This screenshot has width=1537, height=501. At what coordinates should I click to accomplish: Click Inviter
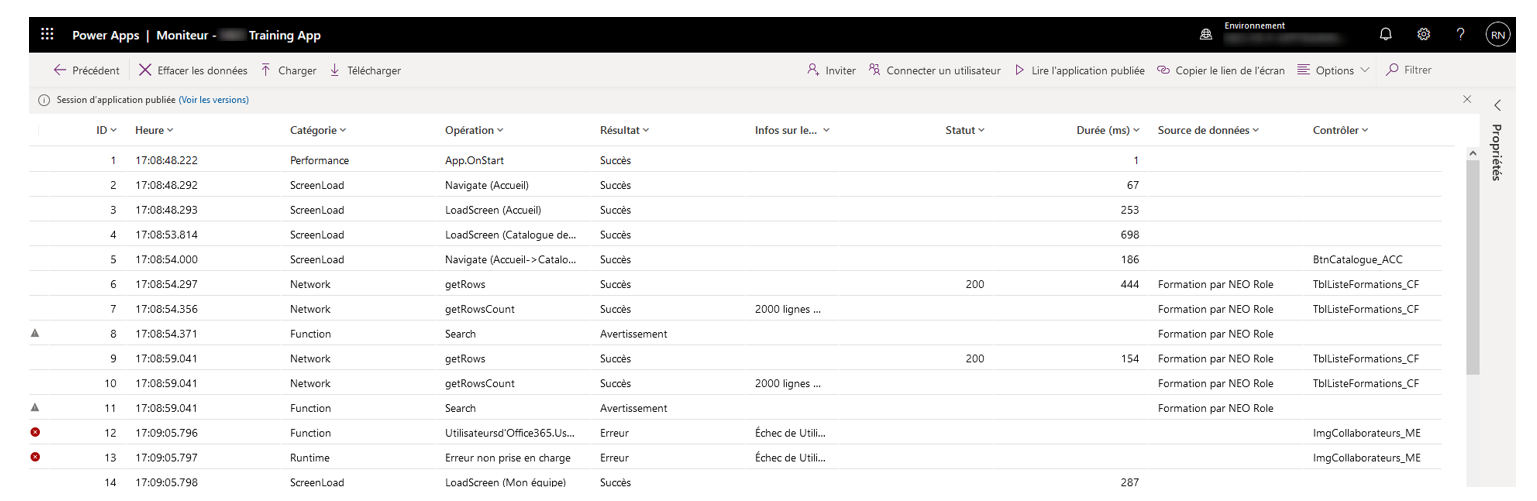tap(831, 70)
